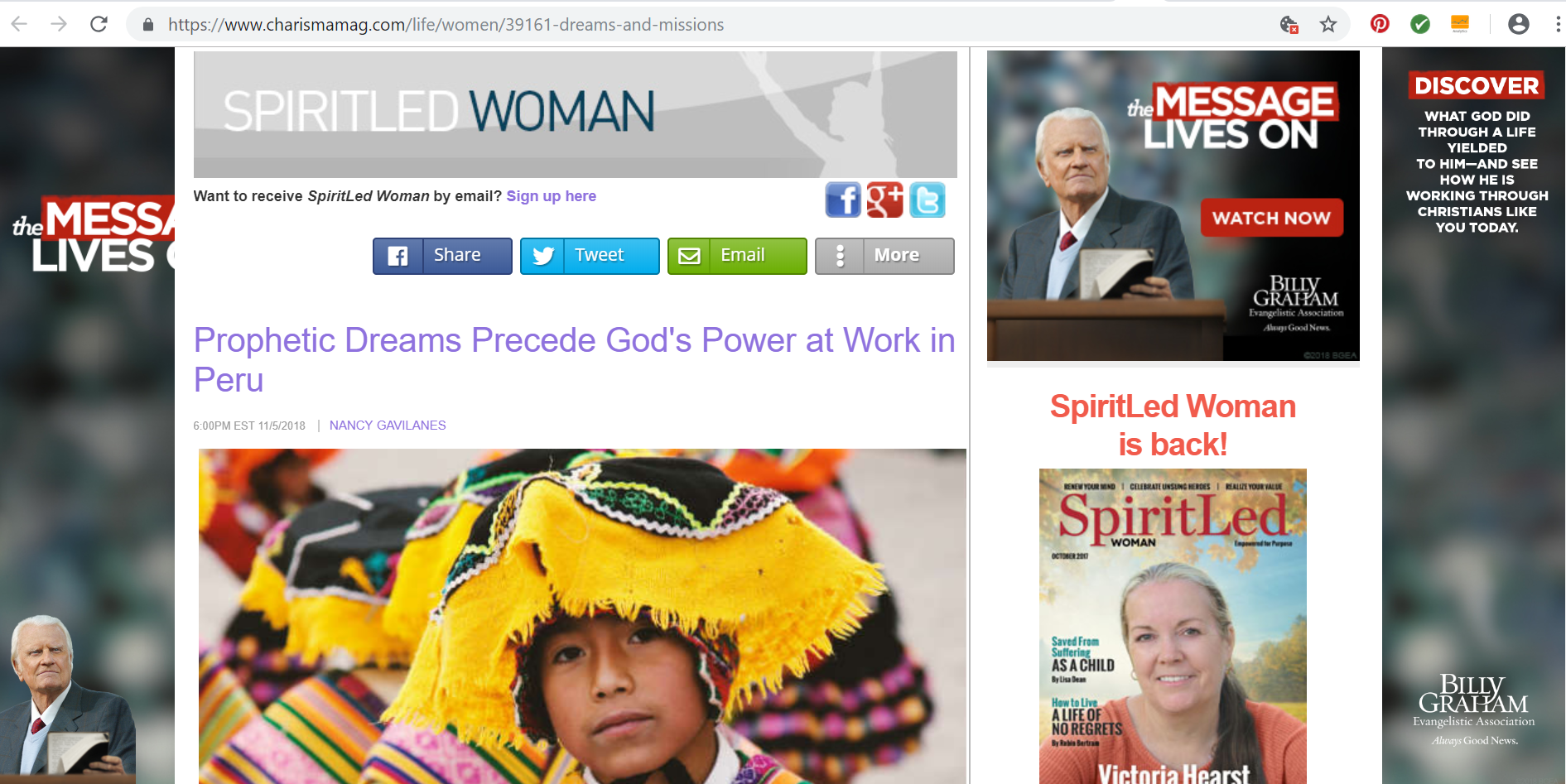Open author Nancy Gavilanes link

point(388,426)
